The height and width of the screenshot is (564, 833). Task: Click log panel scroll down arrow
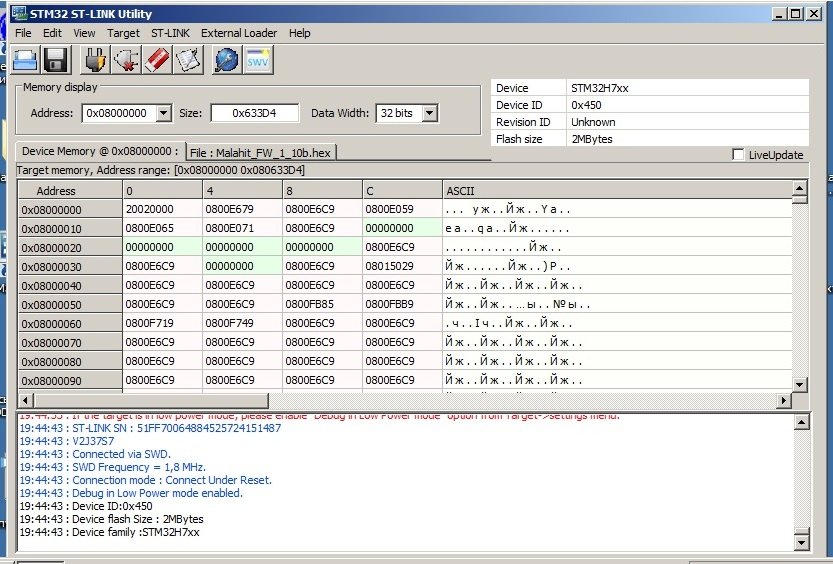tap(802, 542)
